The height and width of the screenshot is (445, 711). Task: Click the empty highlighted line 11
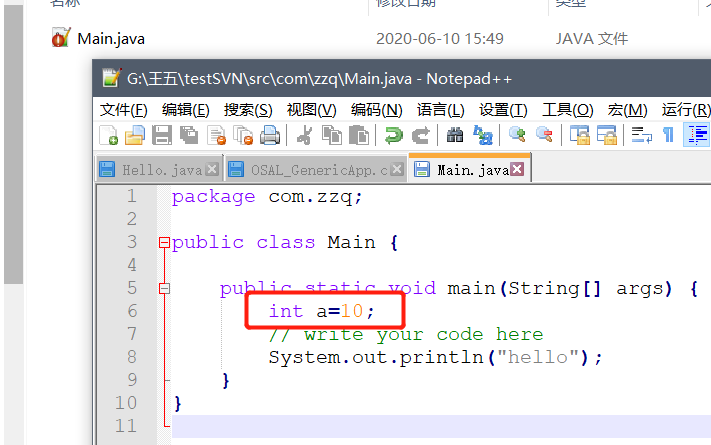(441, 426)
